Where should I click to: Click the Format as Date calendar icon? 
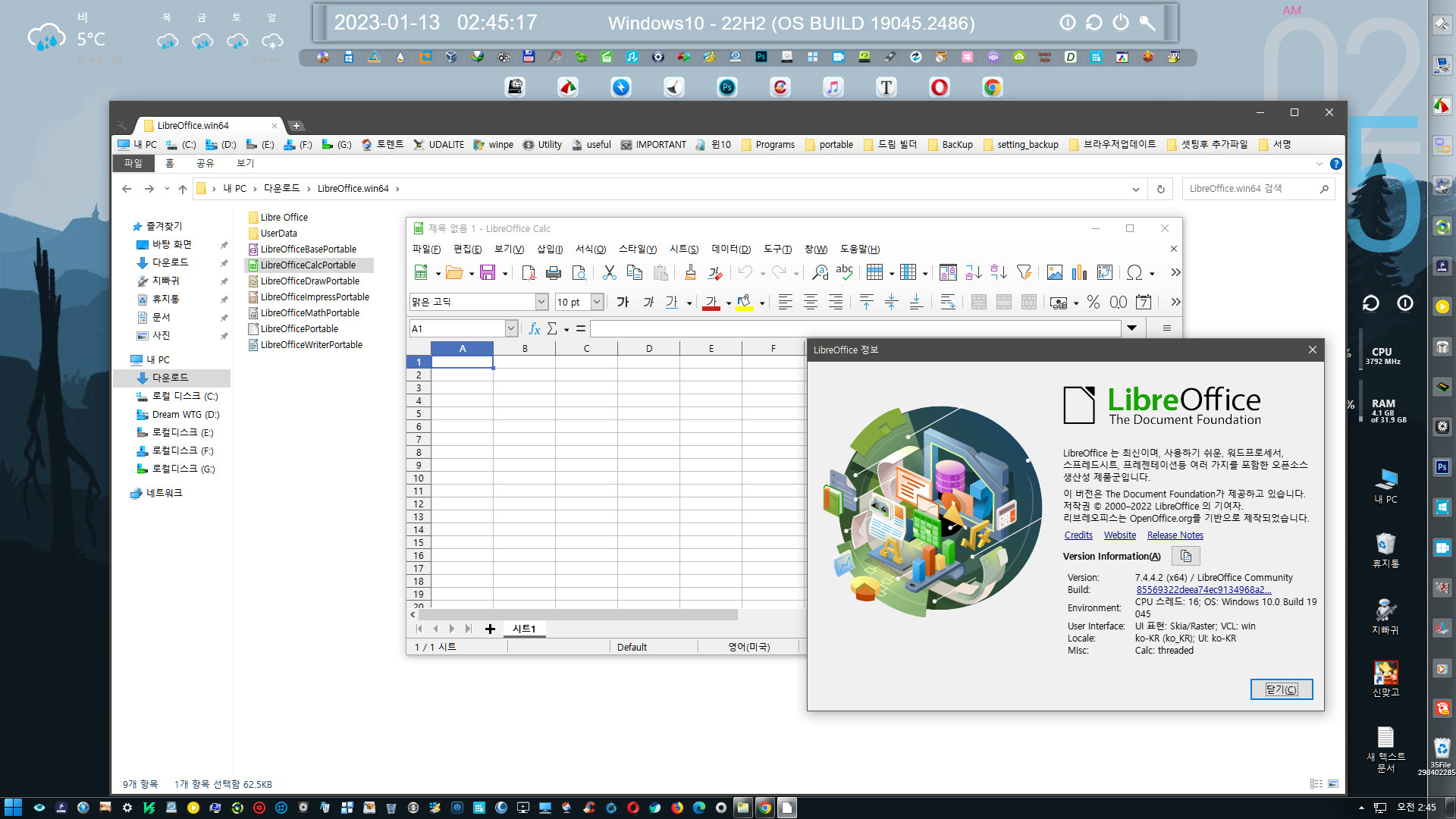[1144, 303]
